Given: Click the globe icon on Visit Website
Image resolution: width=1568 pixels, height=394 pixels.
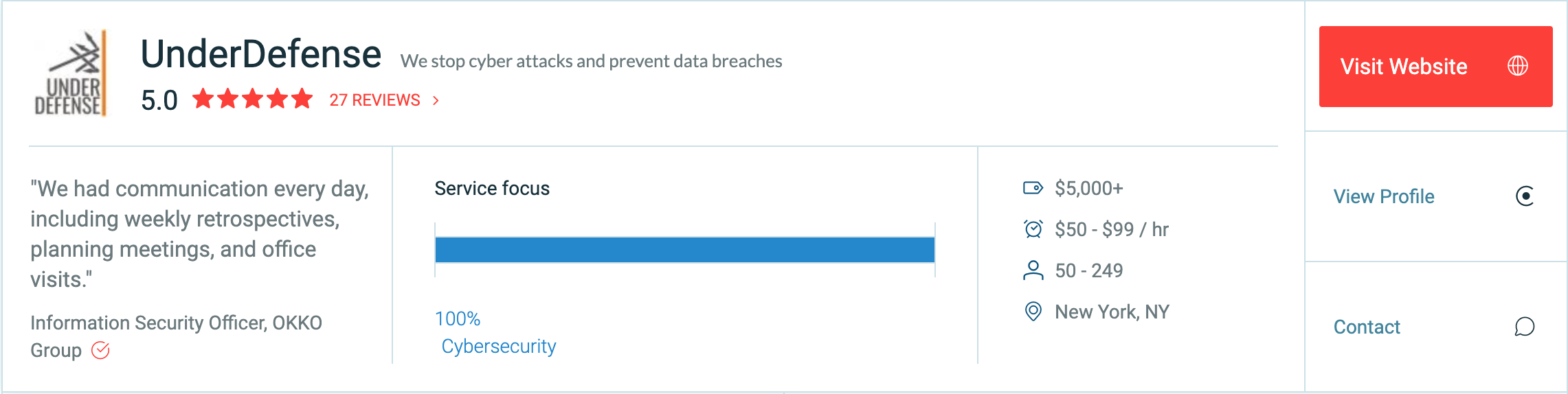Looking at the screenshot, I should pos(1518,66).
